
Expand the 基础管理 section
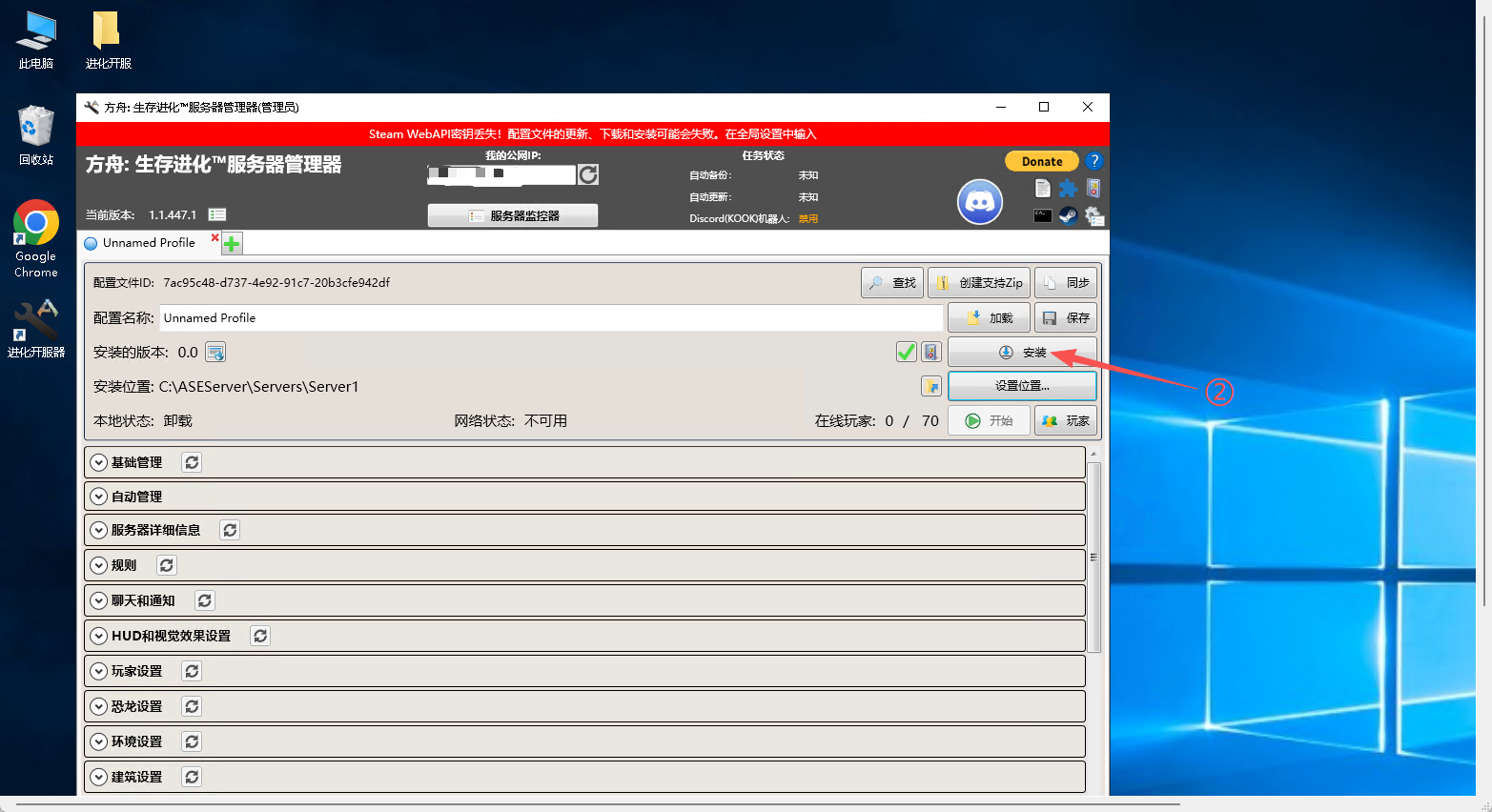(98, 462)
